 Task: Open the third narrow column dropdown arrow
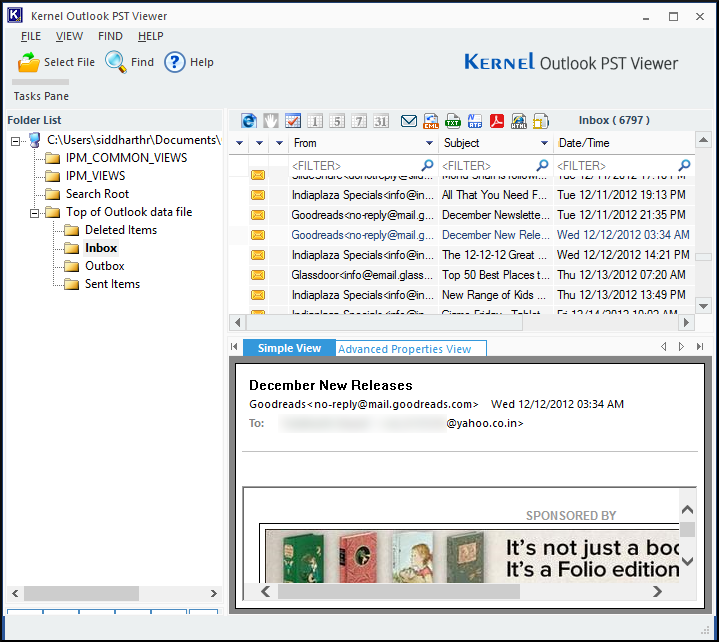click(x=280, y=143)
